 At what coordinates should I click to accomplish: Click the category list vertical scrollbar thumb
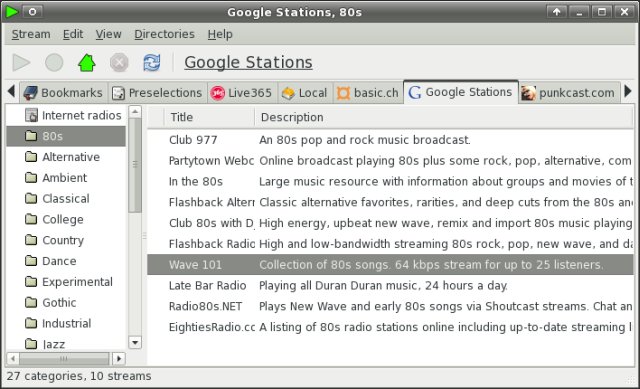tap(135, 165)
